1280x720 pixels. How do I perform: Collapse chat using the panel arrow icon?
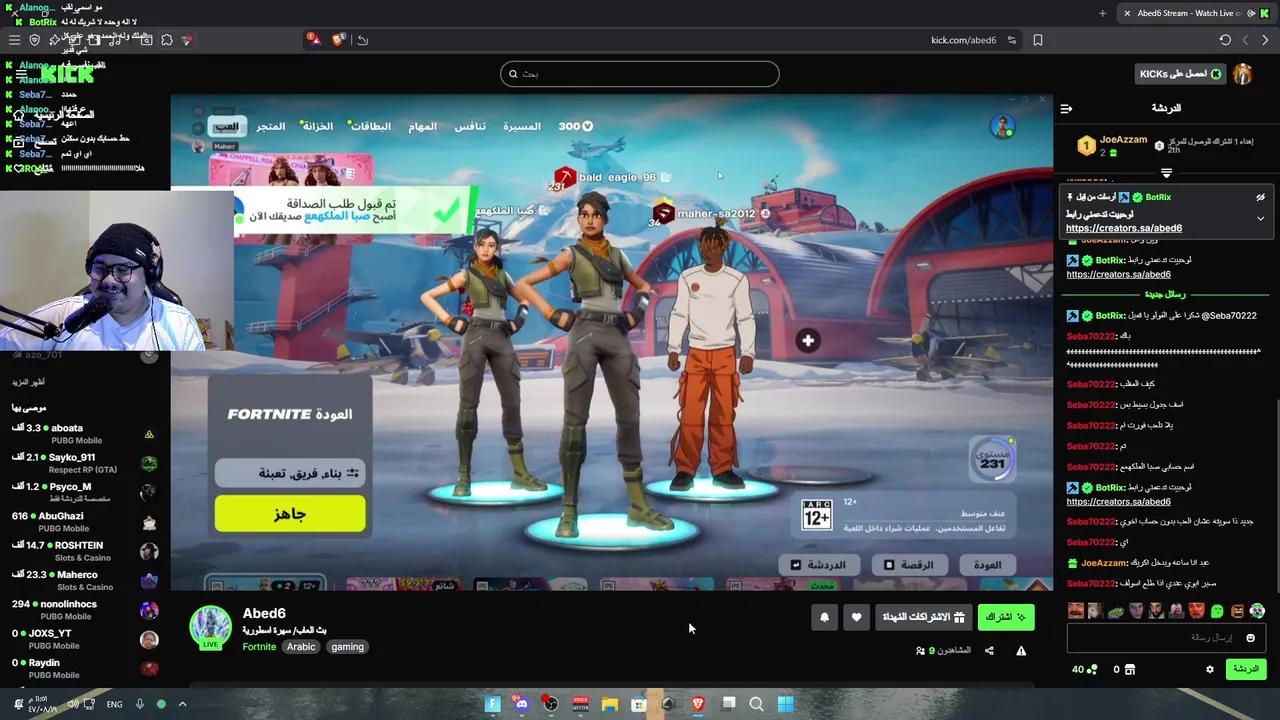pyautogui.click(x=1066, y=108)
